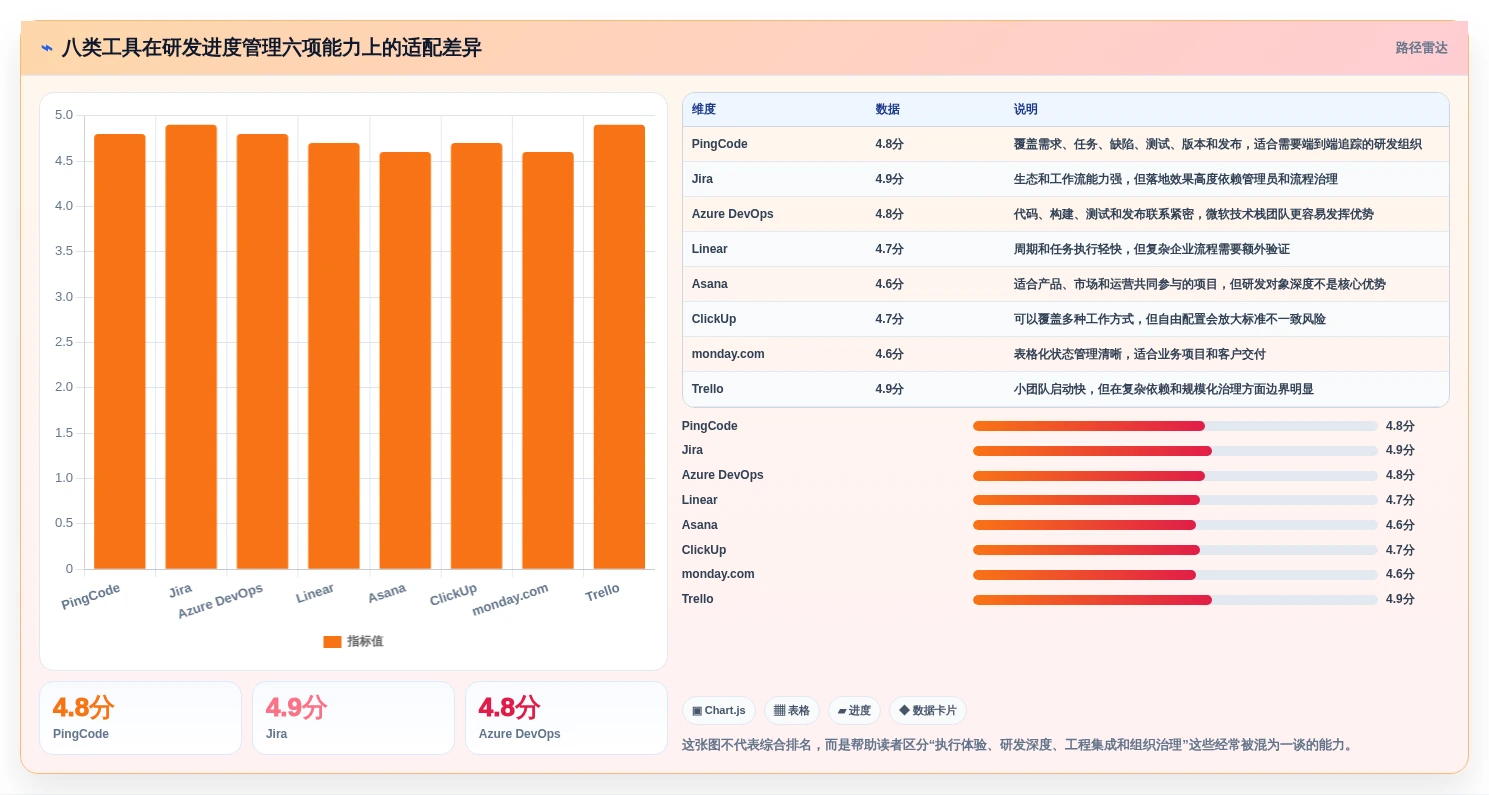Click the Linear bar in the chart
Screen dimensions: 1489x795
334,356
